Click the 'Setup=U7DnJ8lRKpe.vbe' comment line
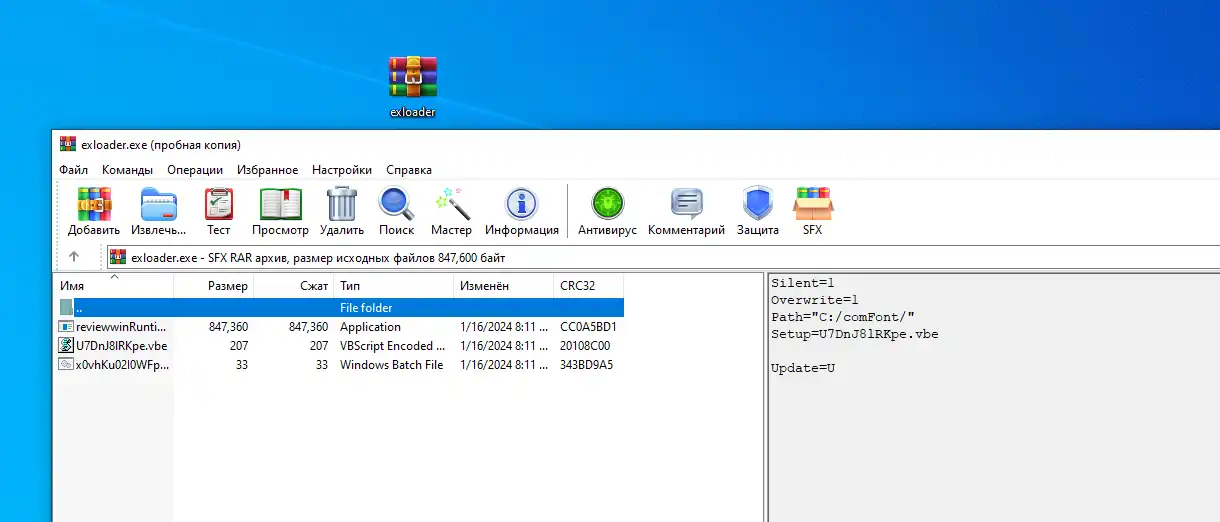1220x522 pixels. click(x=854, y=334)
